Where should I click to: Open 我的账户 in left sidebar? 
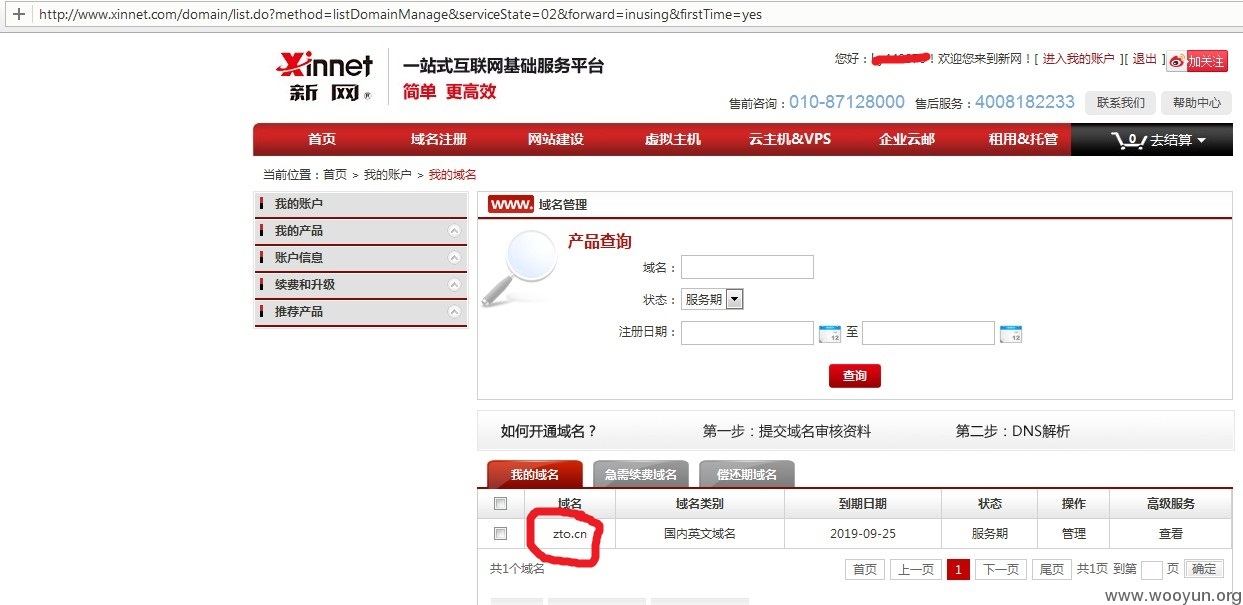point(361,204)
